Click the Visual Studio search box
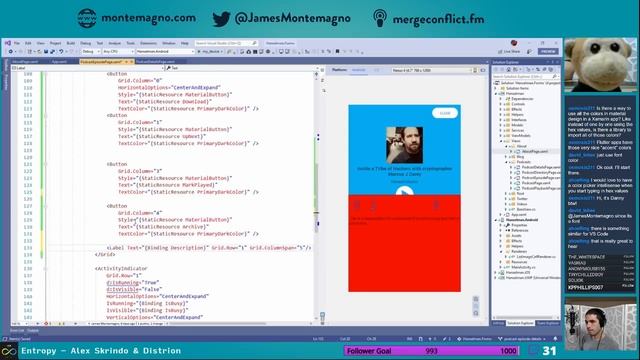 click(x=226, y=43)
